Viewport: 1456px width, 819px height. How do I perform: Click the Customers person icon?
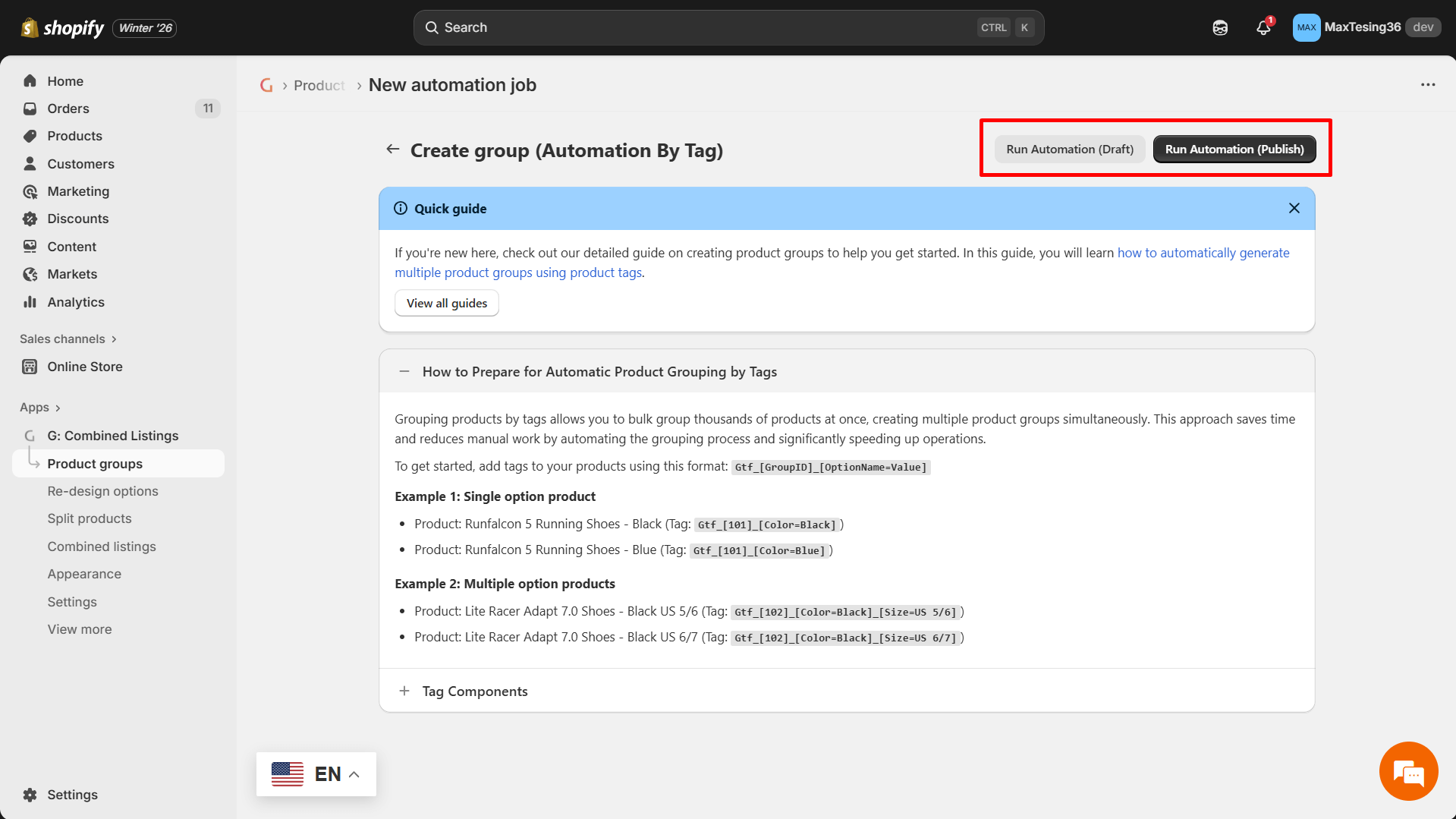30,164
